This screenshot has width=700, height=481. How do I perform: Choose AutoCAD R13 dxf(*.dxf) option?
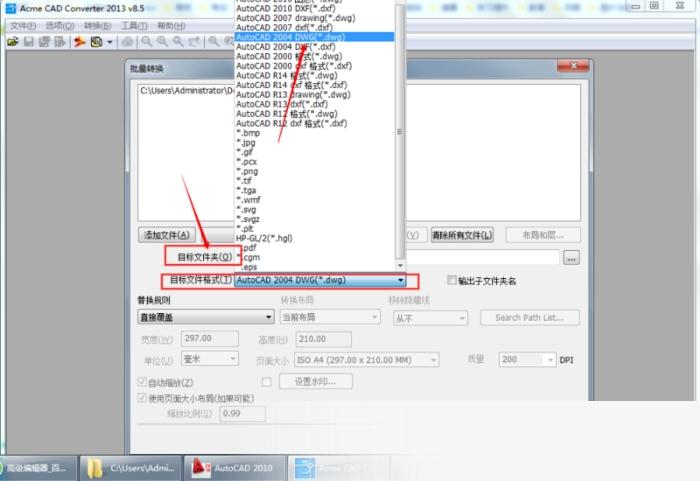314,104
